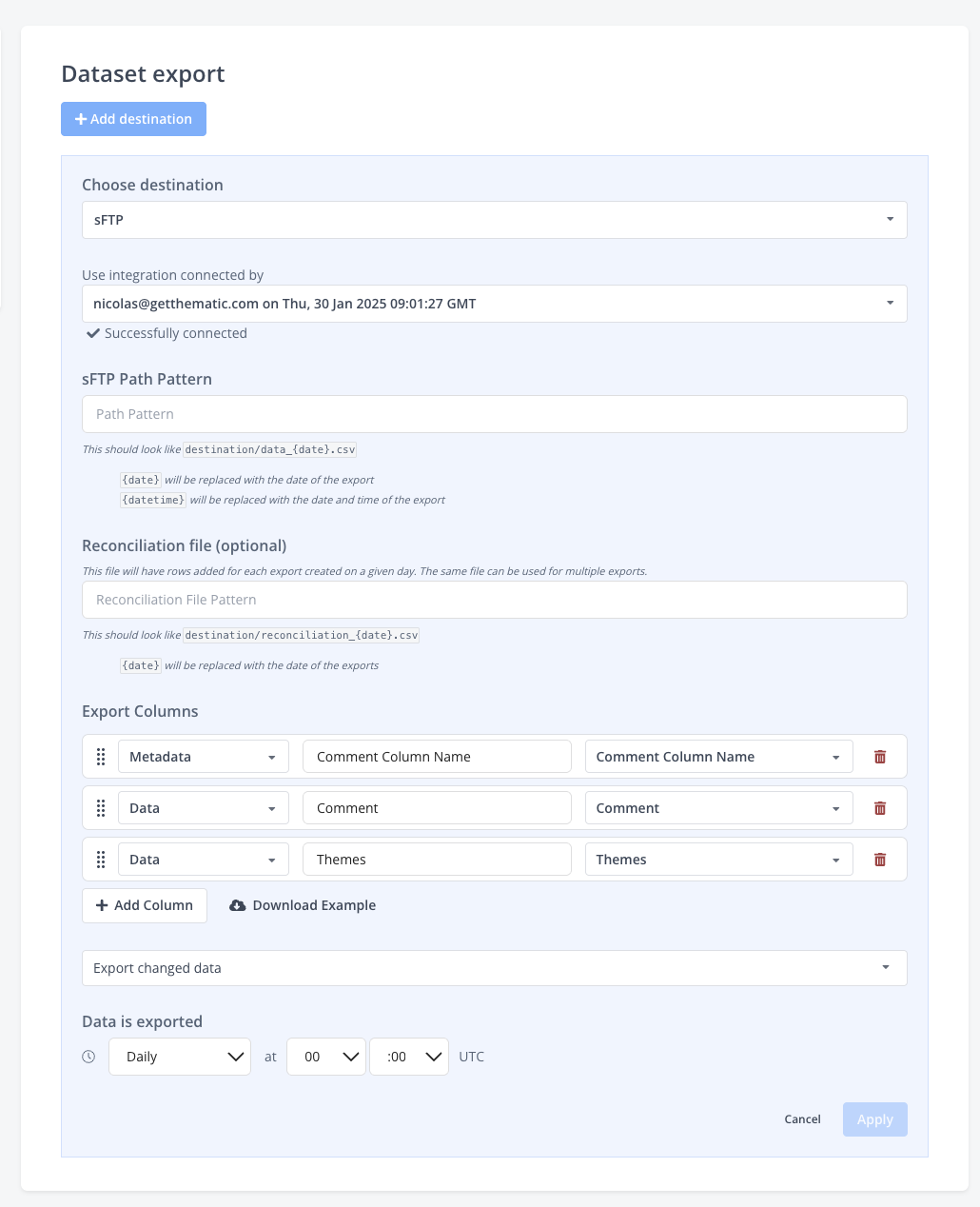Open the Export changed data dropdown
Viewport: 980px width, 1207px height.
tap(495, 968)
